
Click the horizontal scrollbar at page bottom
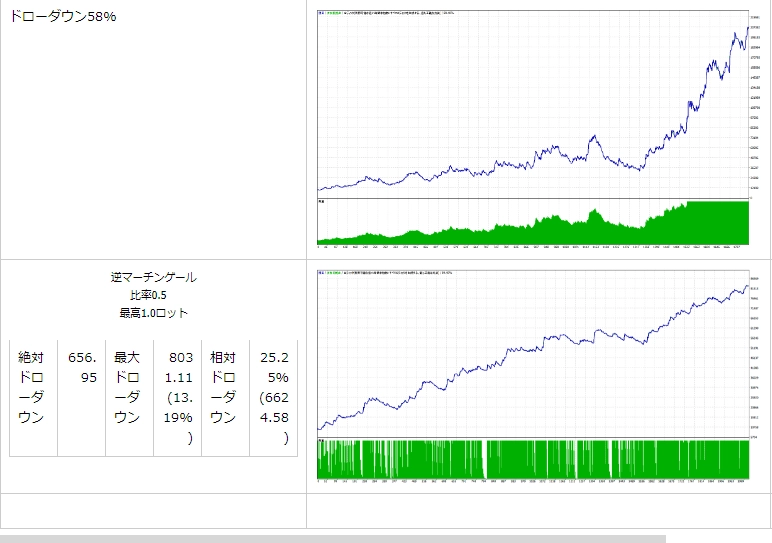330,539
